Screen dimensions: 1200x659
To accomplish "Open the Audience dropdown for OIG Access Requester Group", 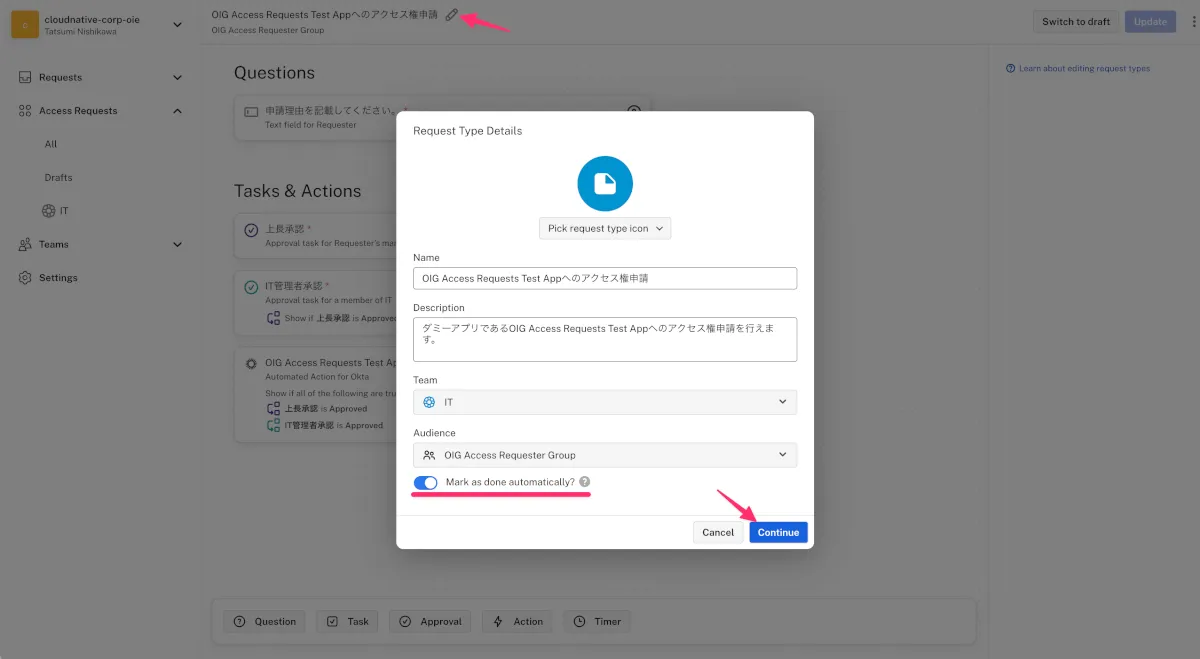I will 605,455.
